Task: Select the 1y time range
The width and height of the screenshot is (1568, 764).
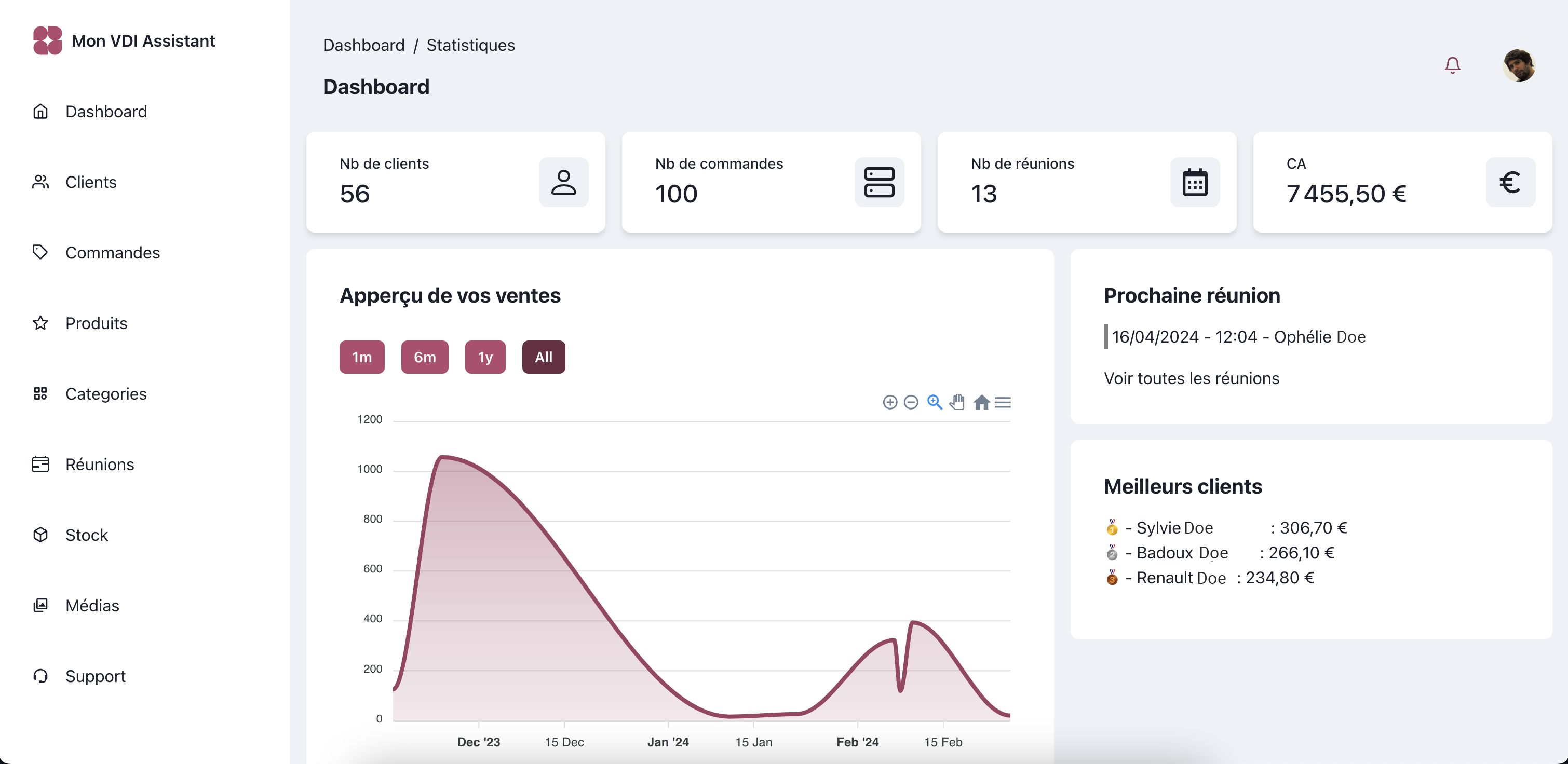Action: (x=484, y=357)
